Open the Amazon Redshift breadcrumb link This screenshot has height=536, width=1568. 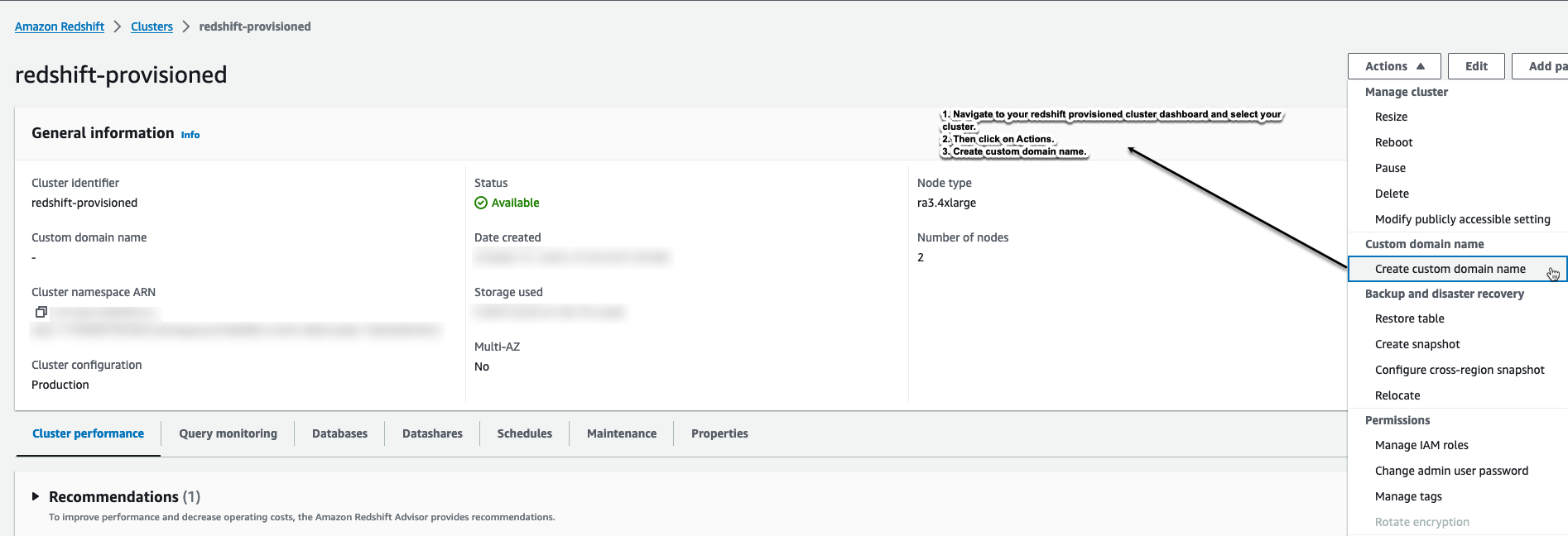(x=60, y=26)
